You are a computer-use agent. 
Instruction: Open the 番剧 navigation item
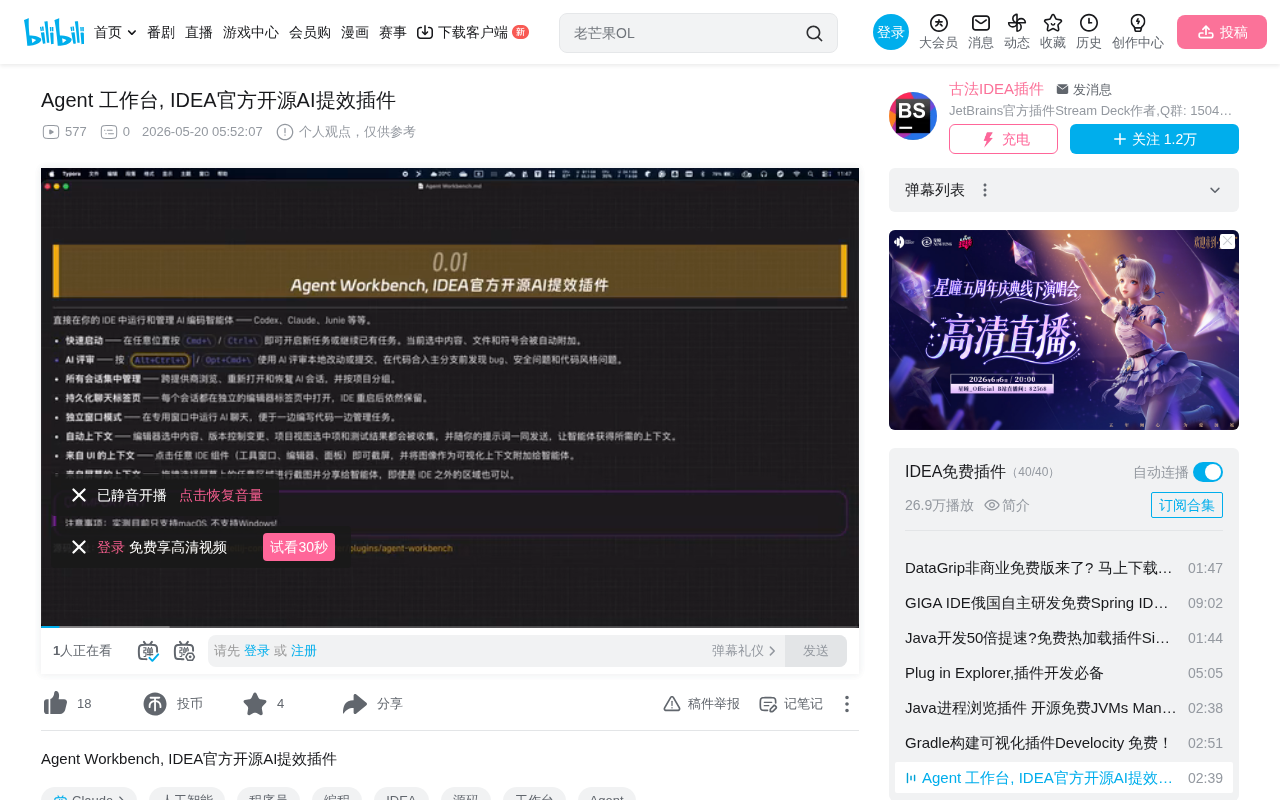[161, 32]
